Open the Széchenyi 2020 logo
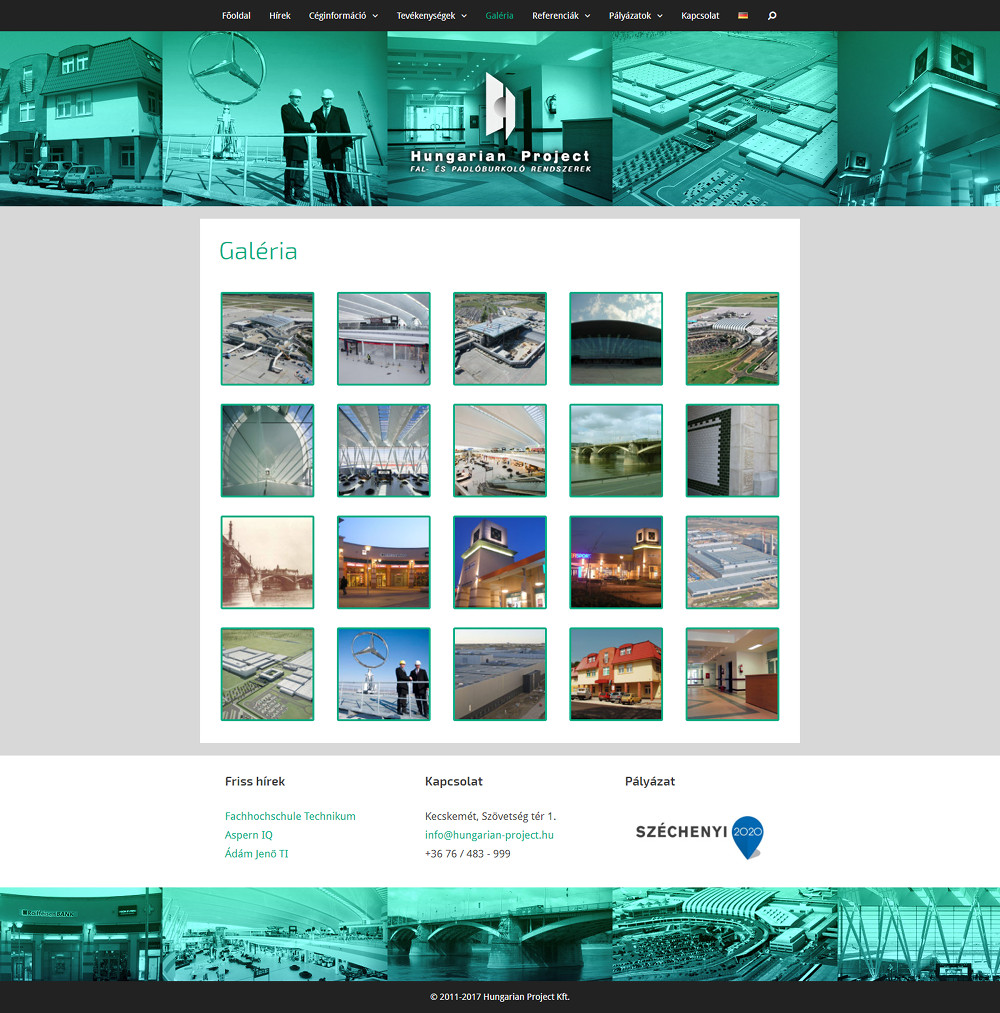 pyautogui.click(x=699, y=835)
